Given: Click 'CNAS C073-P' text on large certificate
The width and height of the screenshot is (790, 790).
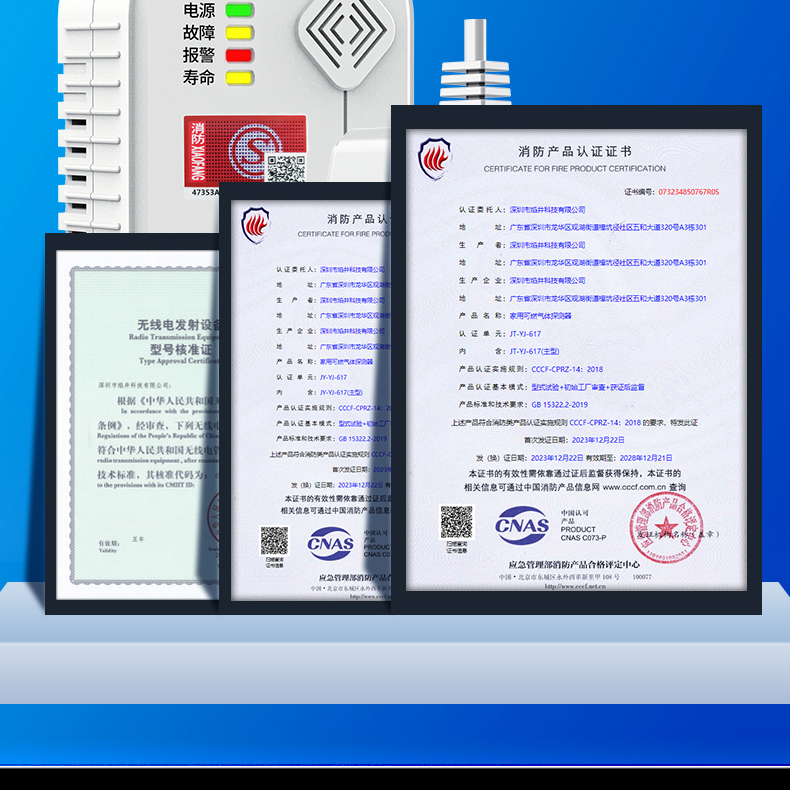Looking at the screenshot, I should point(583,538).
